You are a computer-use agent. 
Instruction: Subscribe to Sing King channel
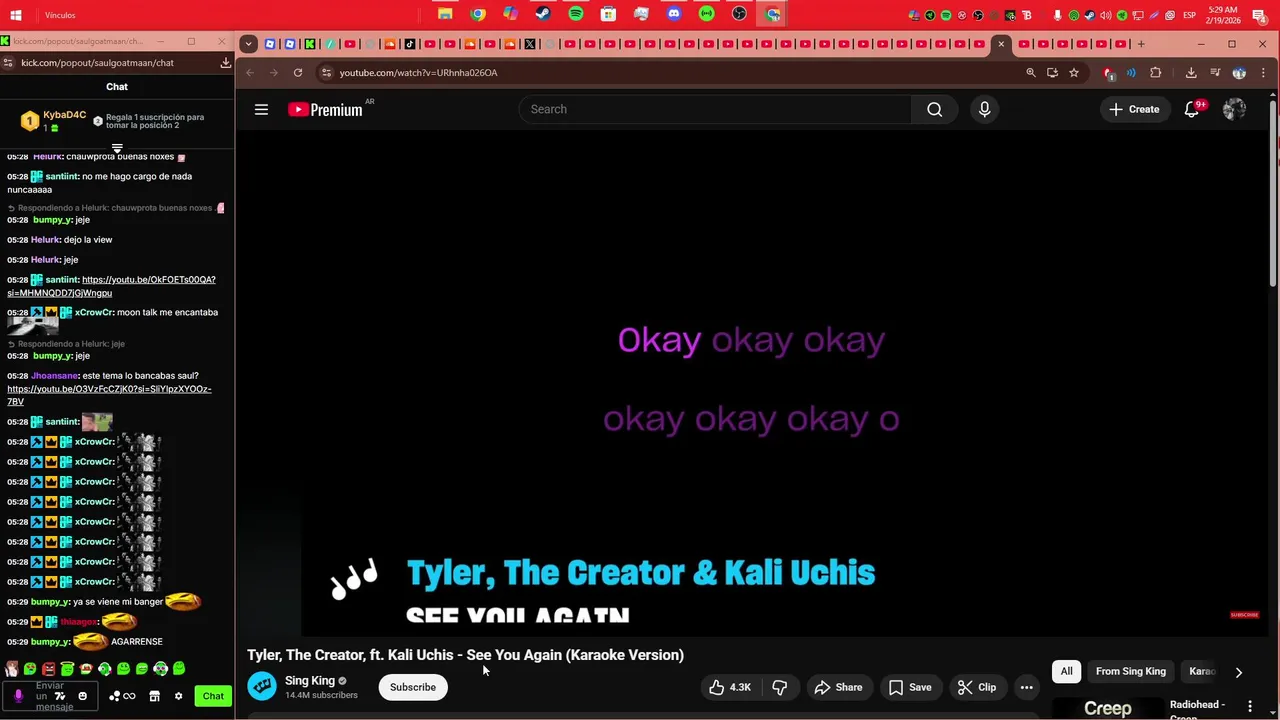pyautogui.click(x=413, y=687)
